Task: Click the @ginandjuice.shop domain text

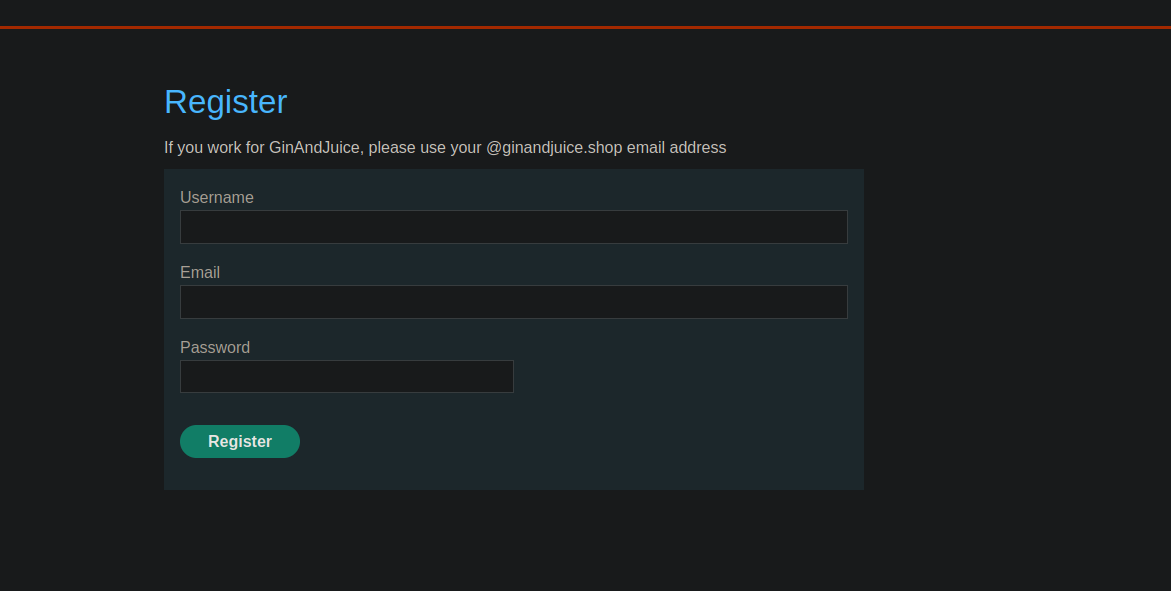Action: point(554,148)
